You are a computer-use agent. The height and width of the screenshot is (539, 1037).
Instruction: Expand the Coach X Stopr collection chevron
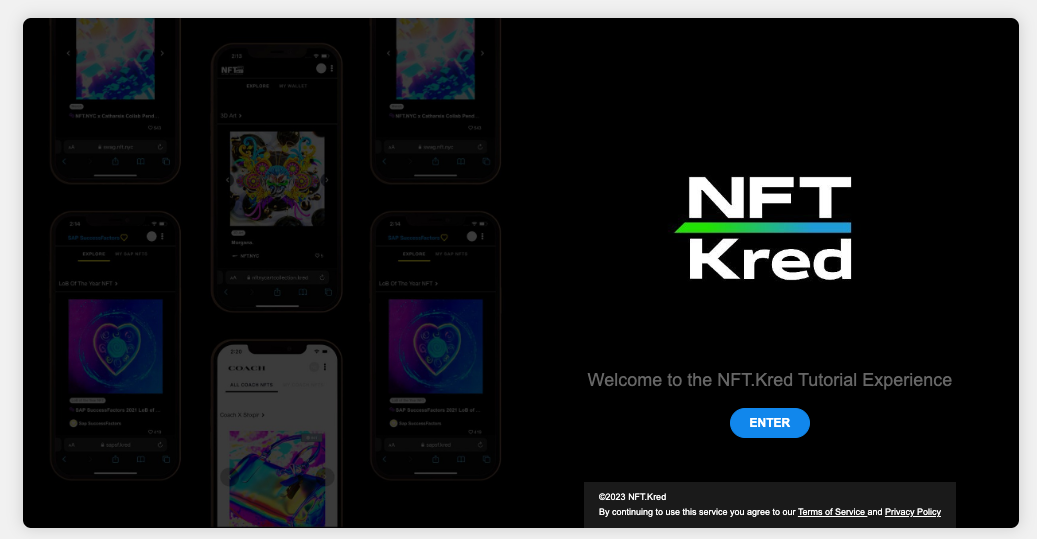pos(263,415)
